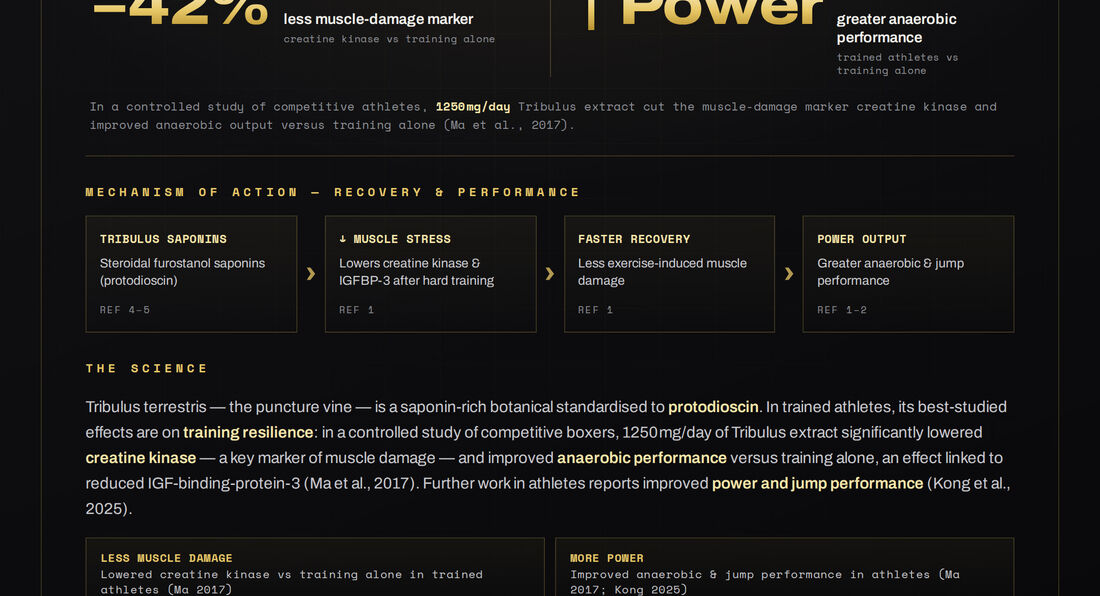Click REF 1 in the Muscle Stress card
1100x596 pixels.
[356, 310]
